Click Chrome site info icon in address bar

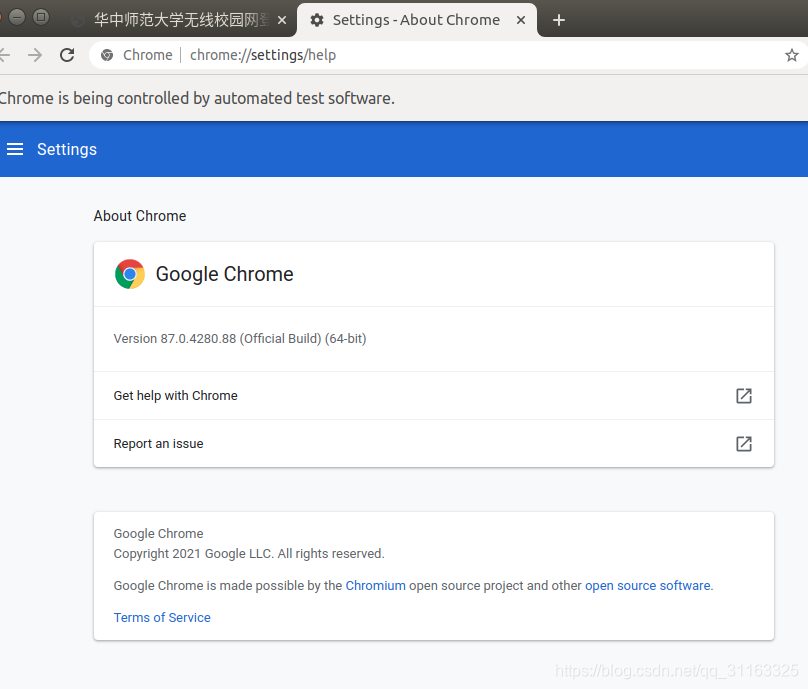click(107, 55)
